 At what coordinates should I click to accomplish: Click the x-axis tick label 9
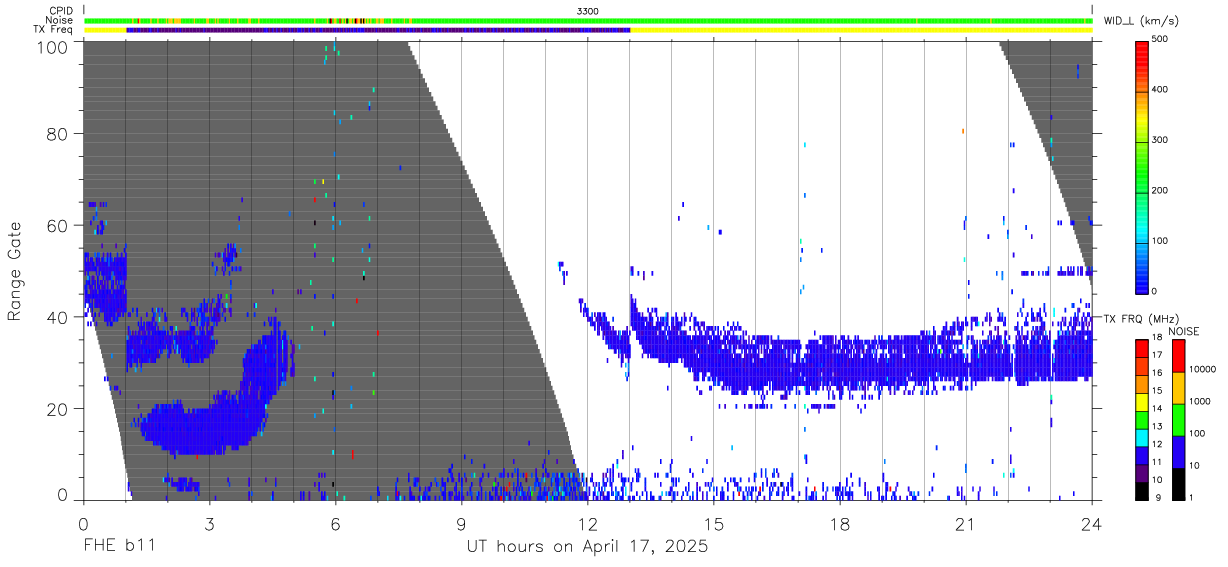[462, 524]
